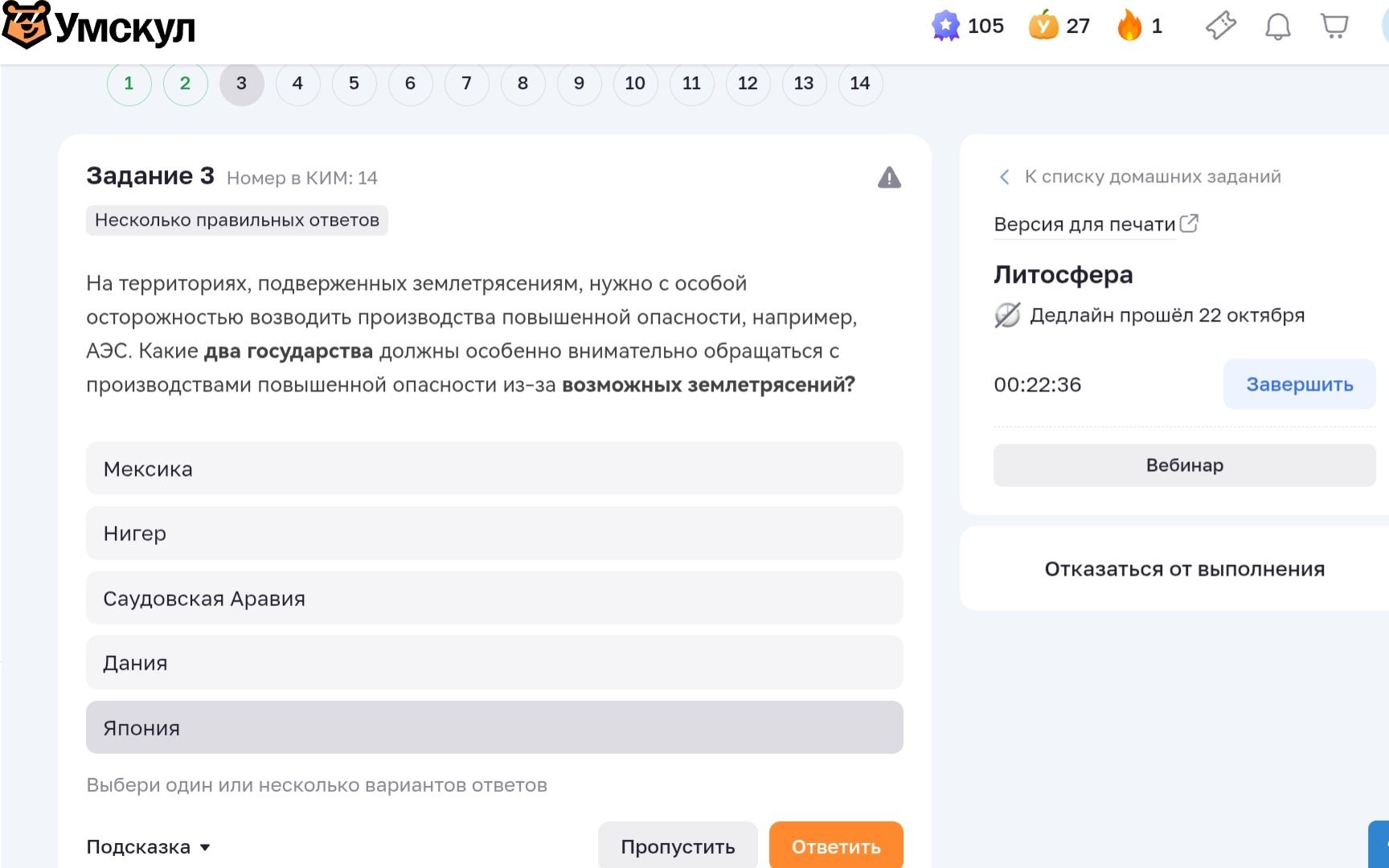1389x868 pixels.
Task: Go to question 5
Action: [354, 84]
